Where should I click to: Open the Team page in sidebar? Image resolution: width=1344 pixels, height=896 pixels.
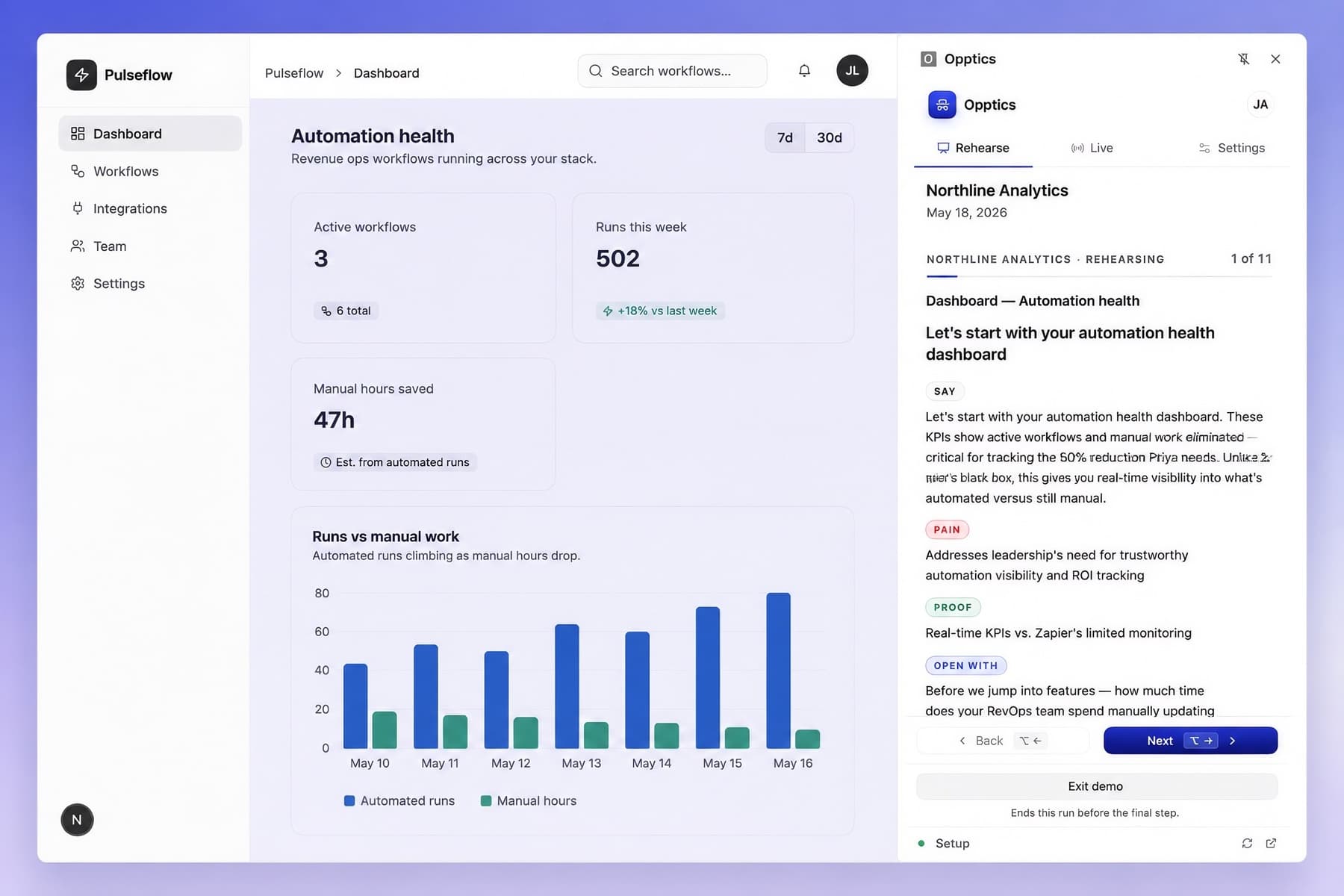tap(150, 246)
